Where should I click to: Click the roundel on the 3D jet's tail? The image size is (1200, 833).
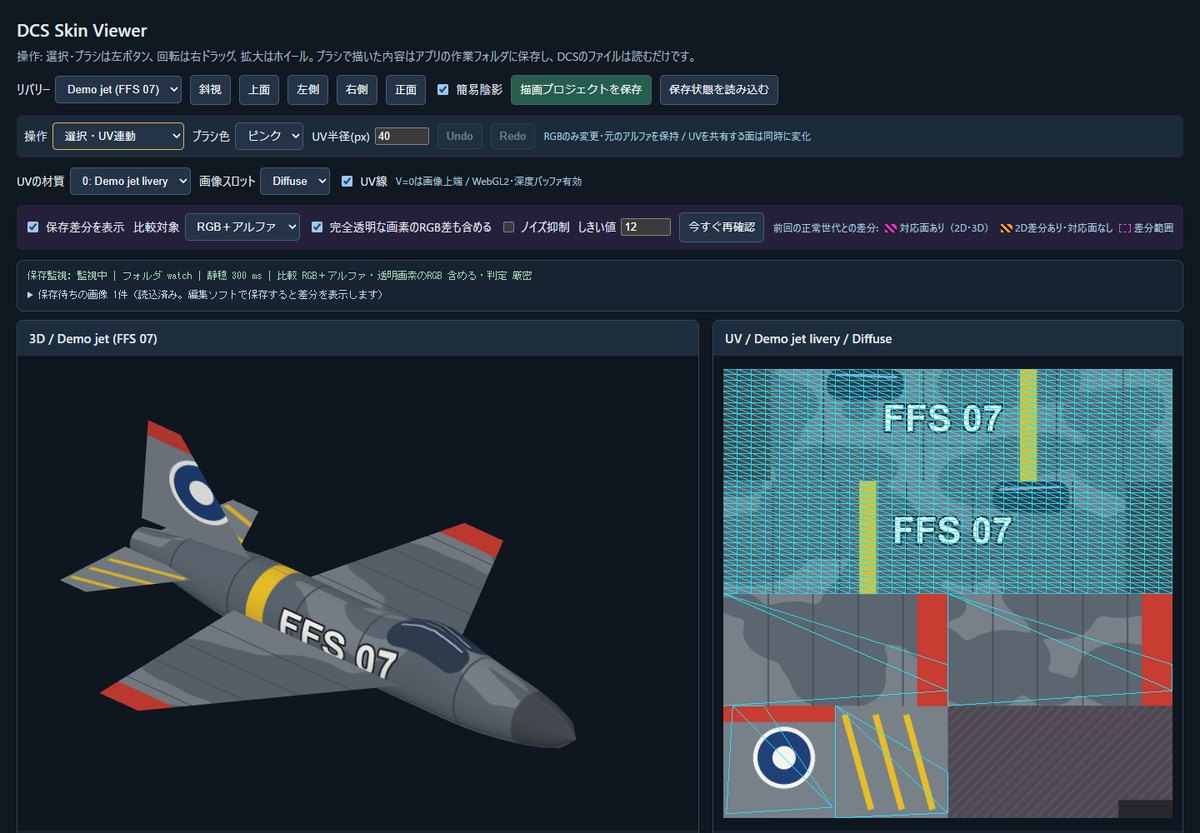pyautogui.click(x=199, y=492)
